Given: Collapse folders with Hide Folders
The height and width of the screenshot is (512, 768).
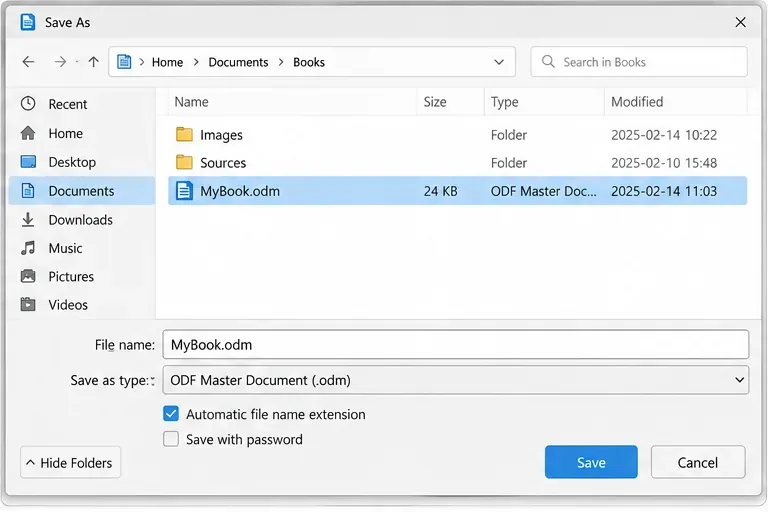Looking at the screenshot, I should point(71,463).
